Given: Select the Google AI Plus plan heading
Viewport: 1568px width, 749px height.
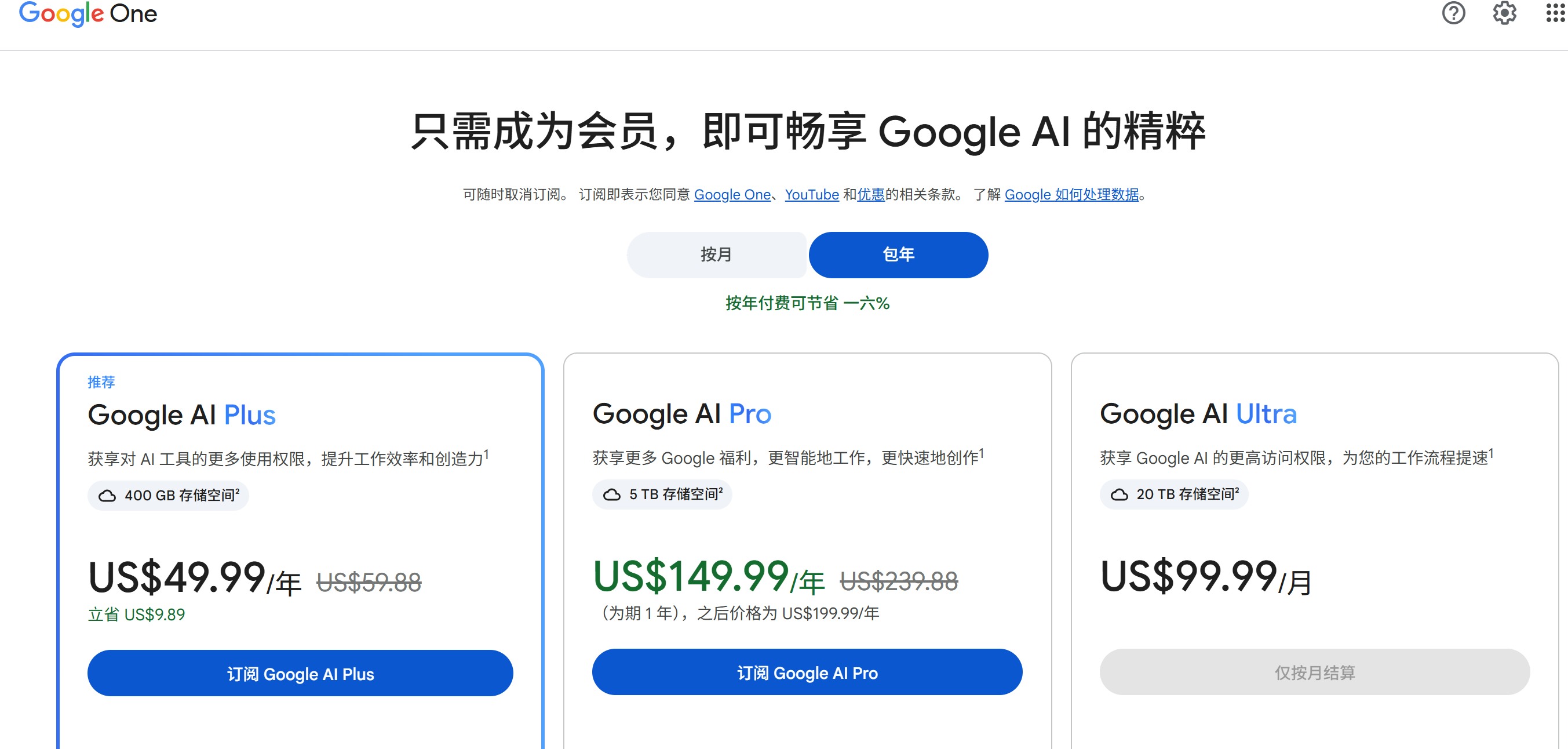Looking at the screenshot, I should click(x=181, y=415).
